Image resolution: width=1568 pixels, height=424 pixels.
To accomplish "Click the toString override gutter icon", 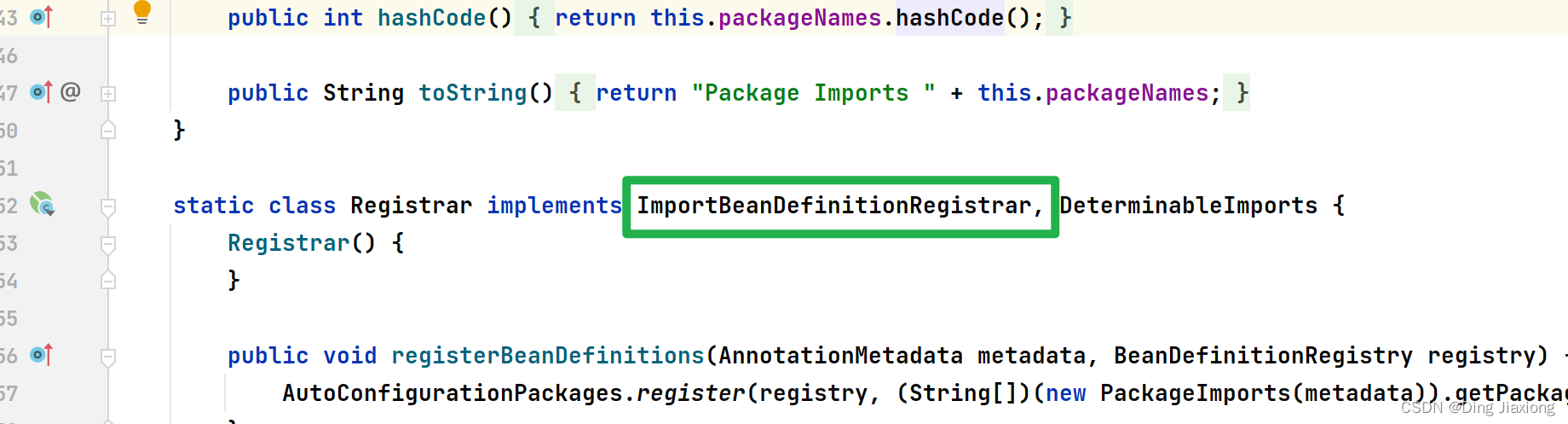I will pyautogui.click(x=41, y=92).
